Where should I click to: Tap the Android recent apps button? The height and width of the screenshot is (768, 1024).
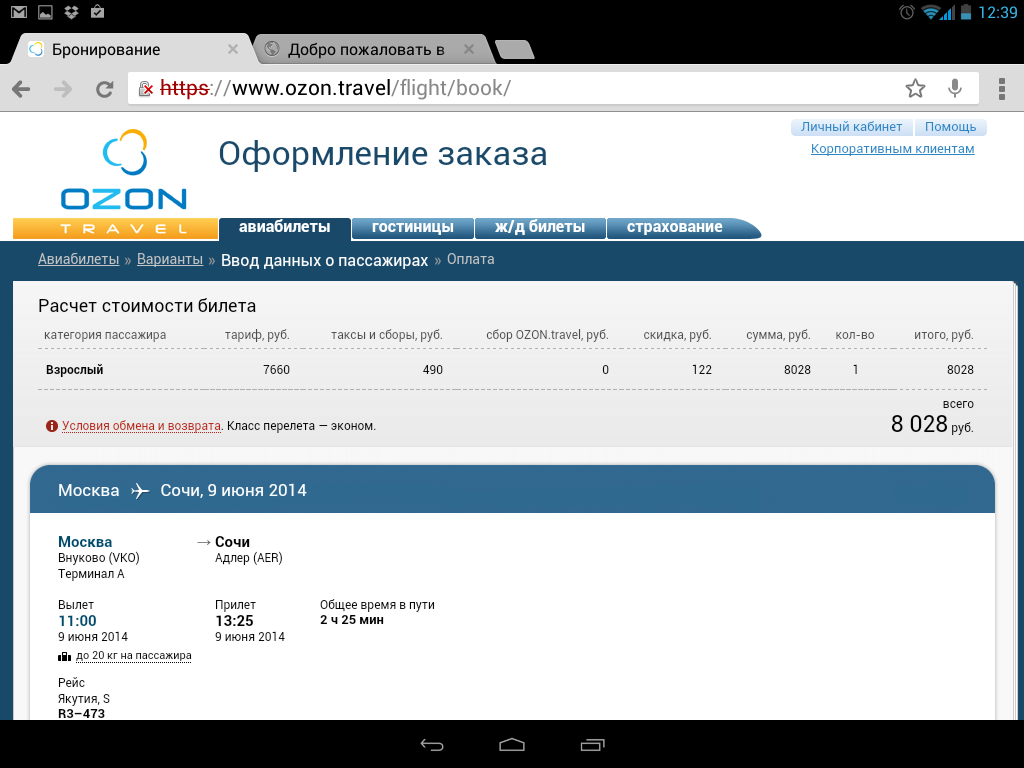(x=592, y=744)
